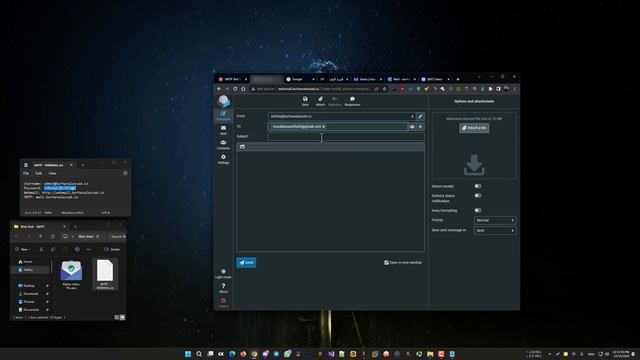The image size is (640, 360).
Task: Click the File Explorer search box
Action: pos(118,236)
